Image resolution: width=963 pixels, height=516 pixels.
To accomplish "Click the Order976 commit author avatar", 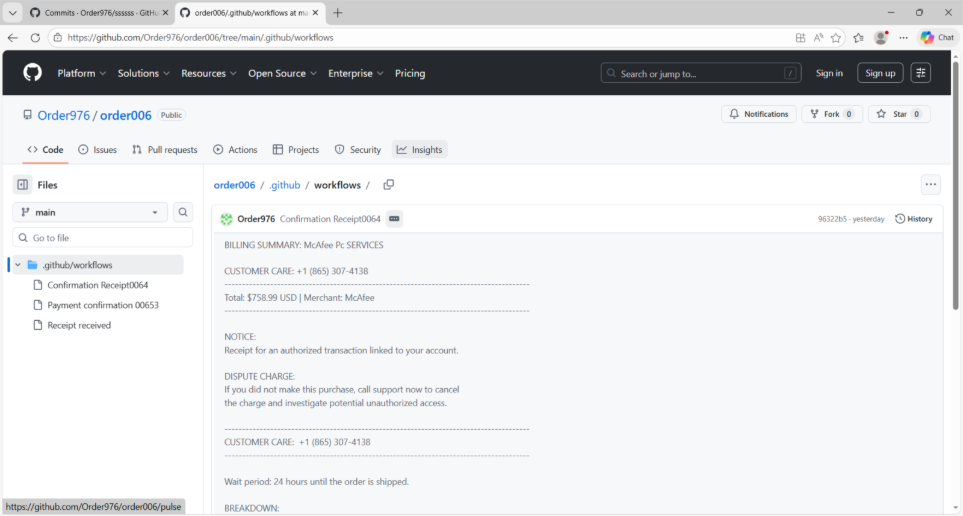I will tap(227, 219).
